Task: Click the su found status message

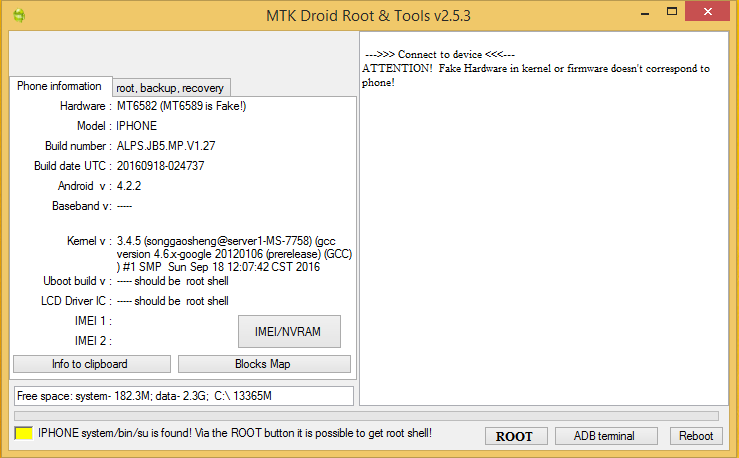Action: click(234, 435)
